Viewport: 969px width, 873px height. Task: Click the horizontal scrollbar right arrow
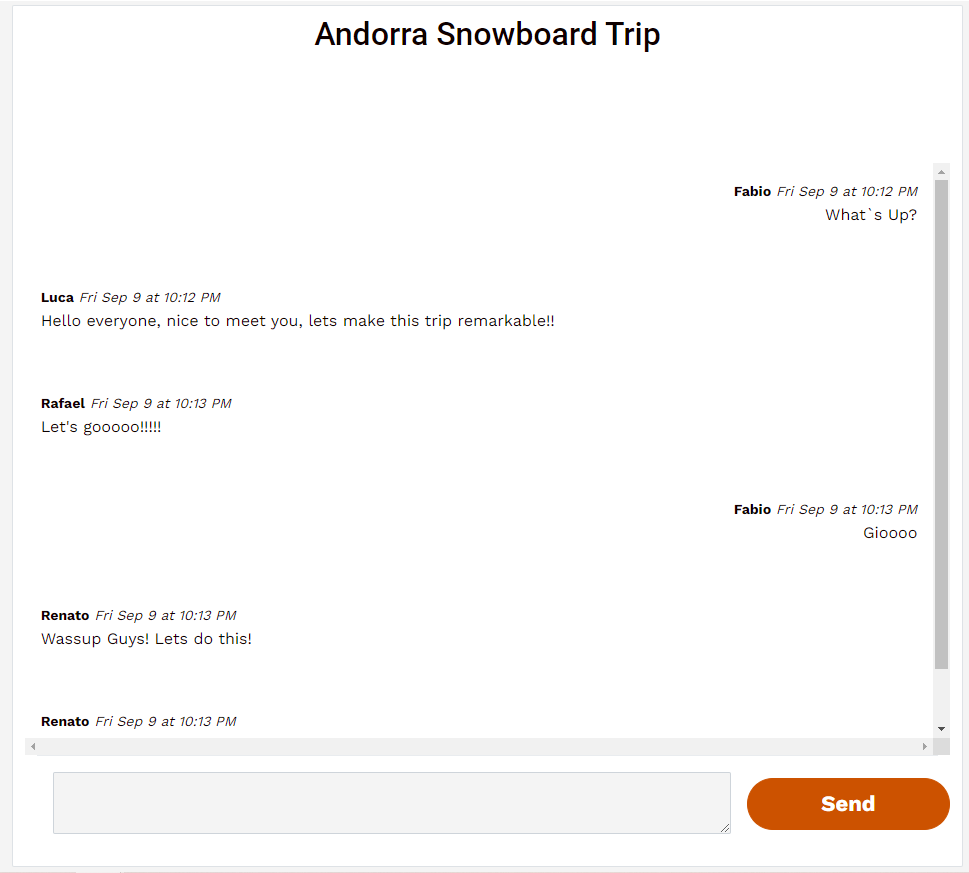click(925, 747)
